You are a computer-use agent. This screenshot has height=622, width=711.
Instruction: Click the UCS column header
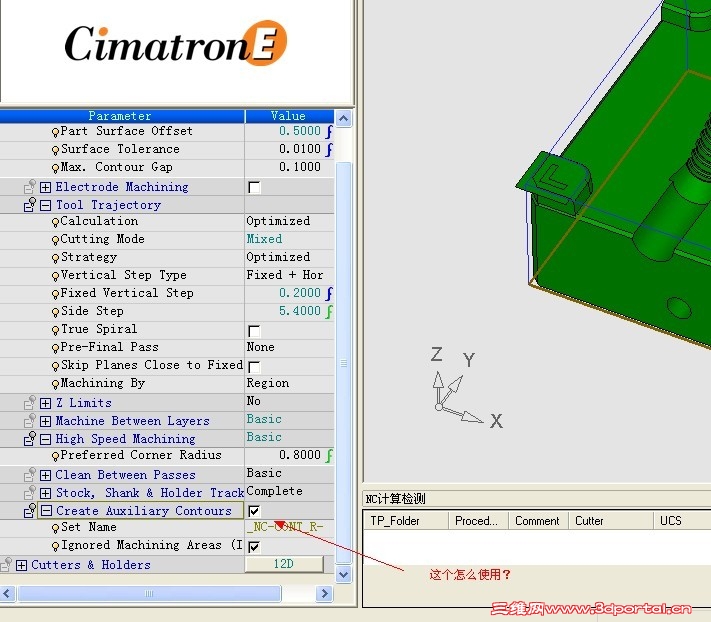pos(682,520)
